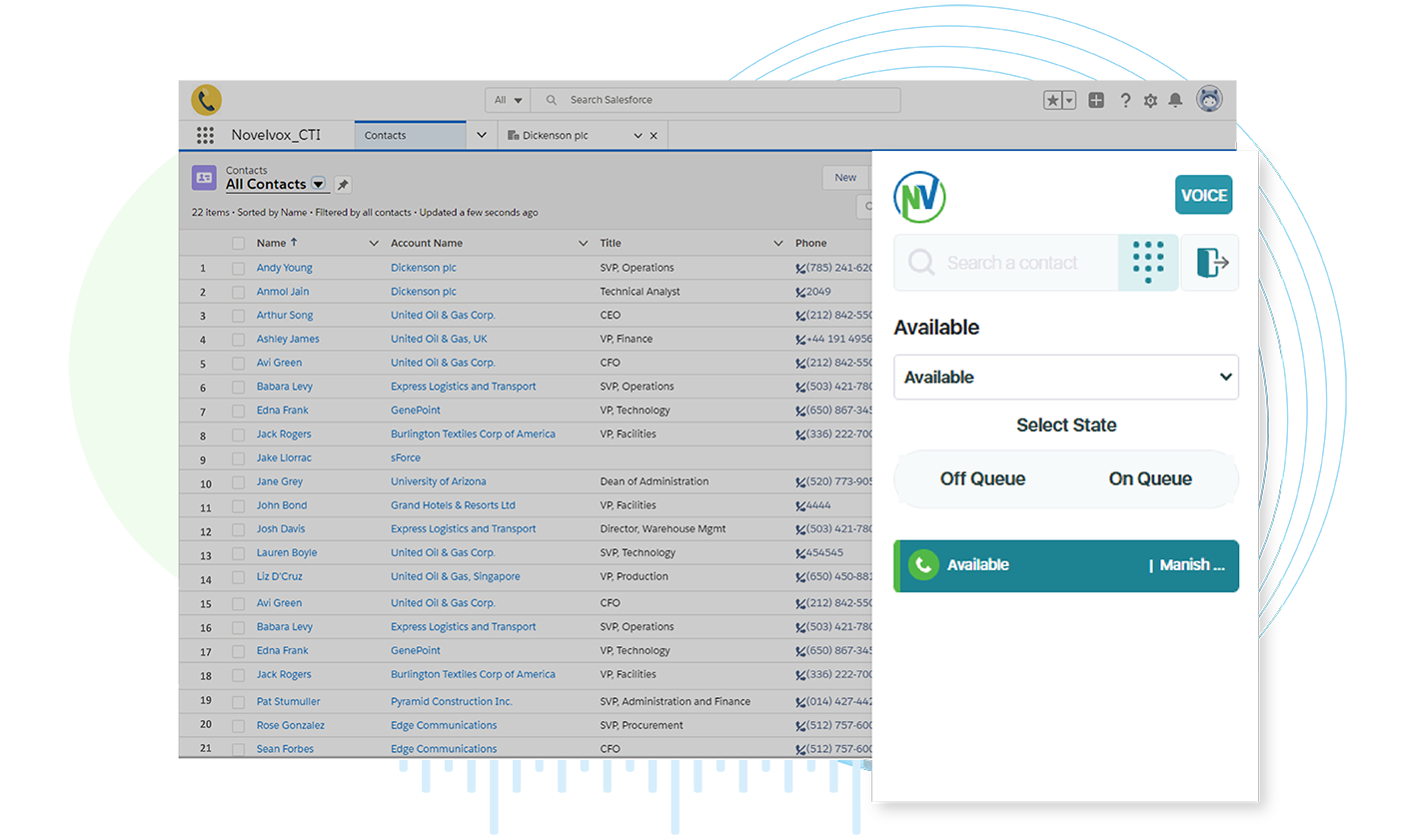This screenshot has height=840, width=1415.
Task: Check the box for Jake Llorrac
Action: tap(238, 458)
